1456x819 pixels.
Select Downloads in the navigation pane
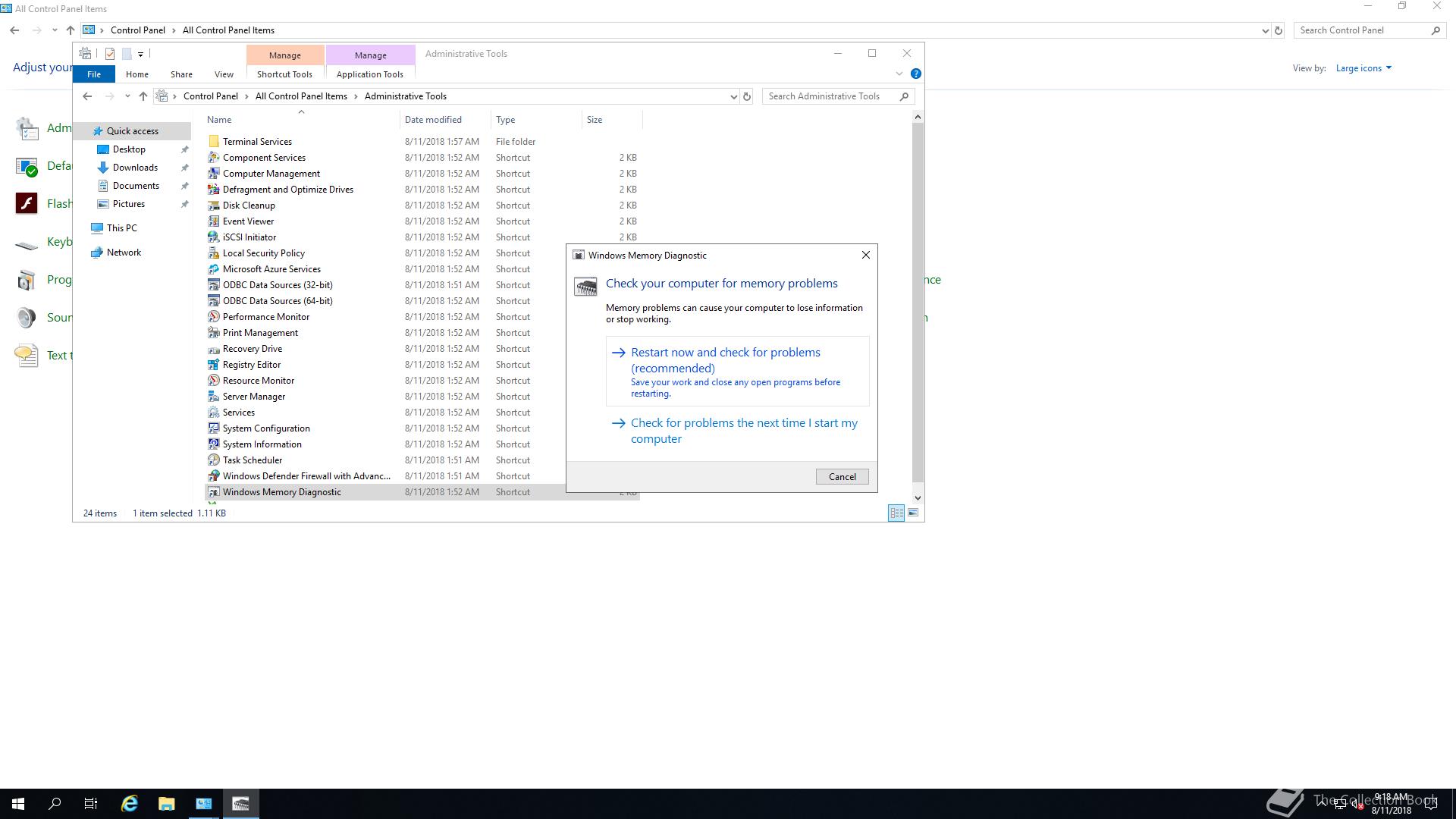135,168
